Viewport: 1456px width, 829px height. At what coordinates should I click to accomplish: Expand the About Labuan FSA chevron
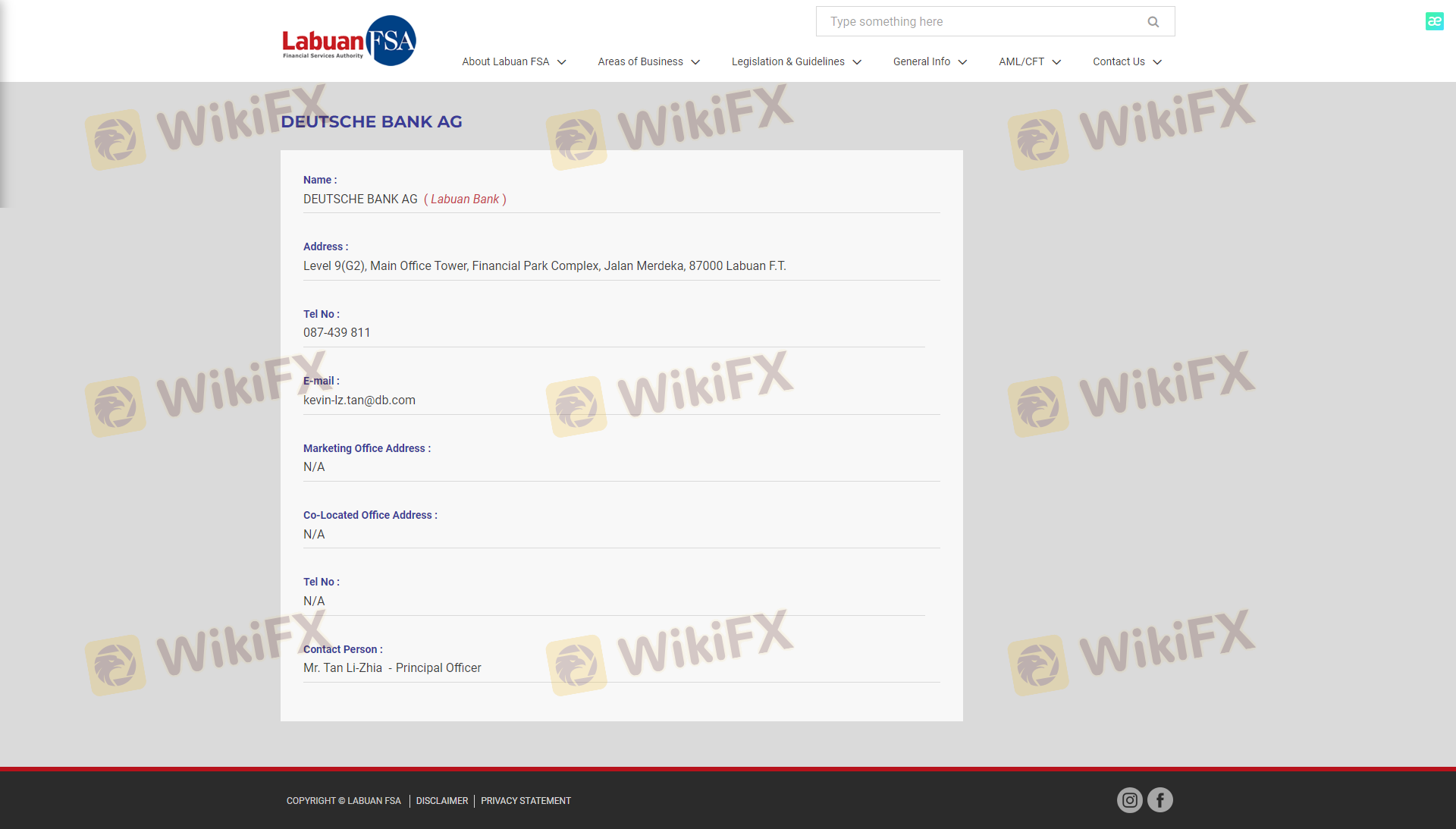[562, 62]
